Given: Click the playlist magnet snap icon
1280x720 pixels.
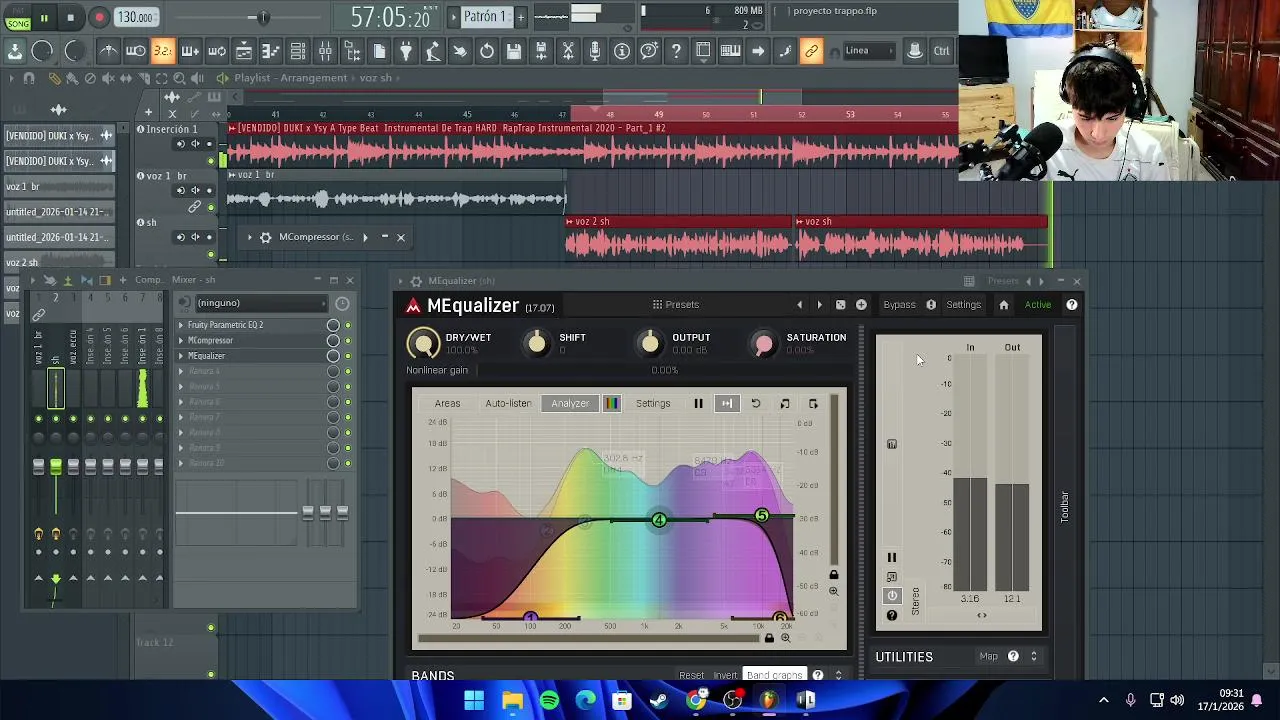Looking at the screenshot, I should [29, 78].
